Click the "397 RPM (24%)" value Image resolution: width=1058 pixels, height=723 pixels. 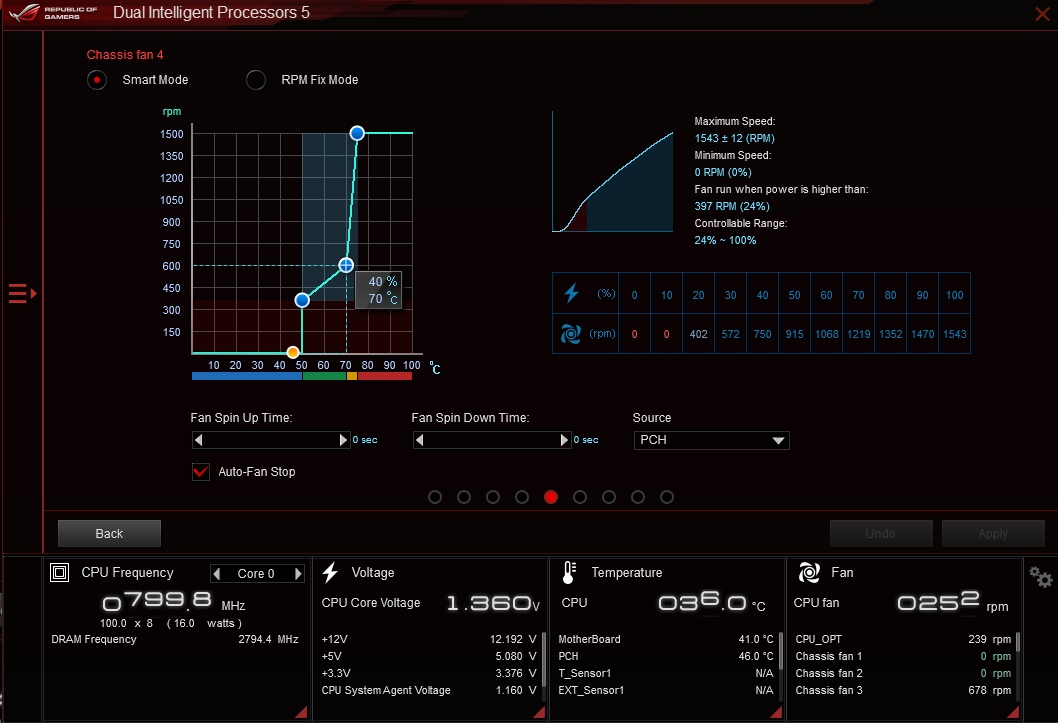[x=731, y=206]
